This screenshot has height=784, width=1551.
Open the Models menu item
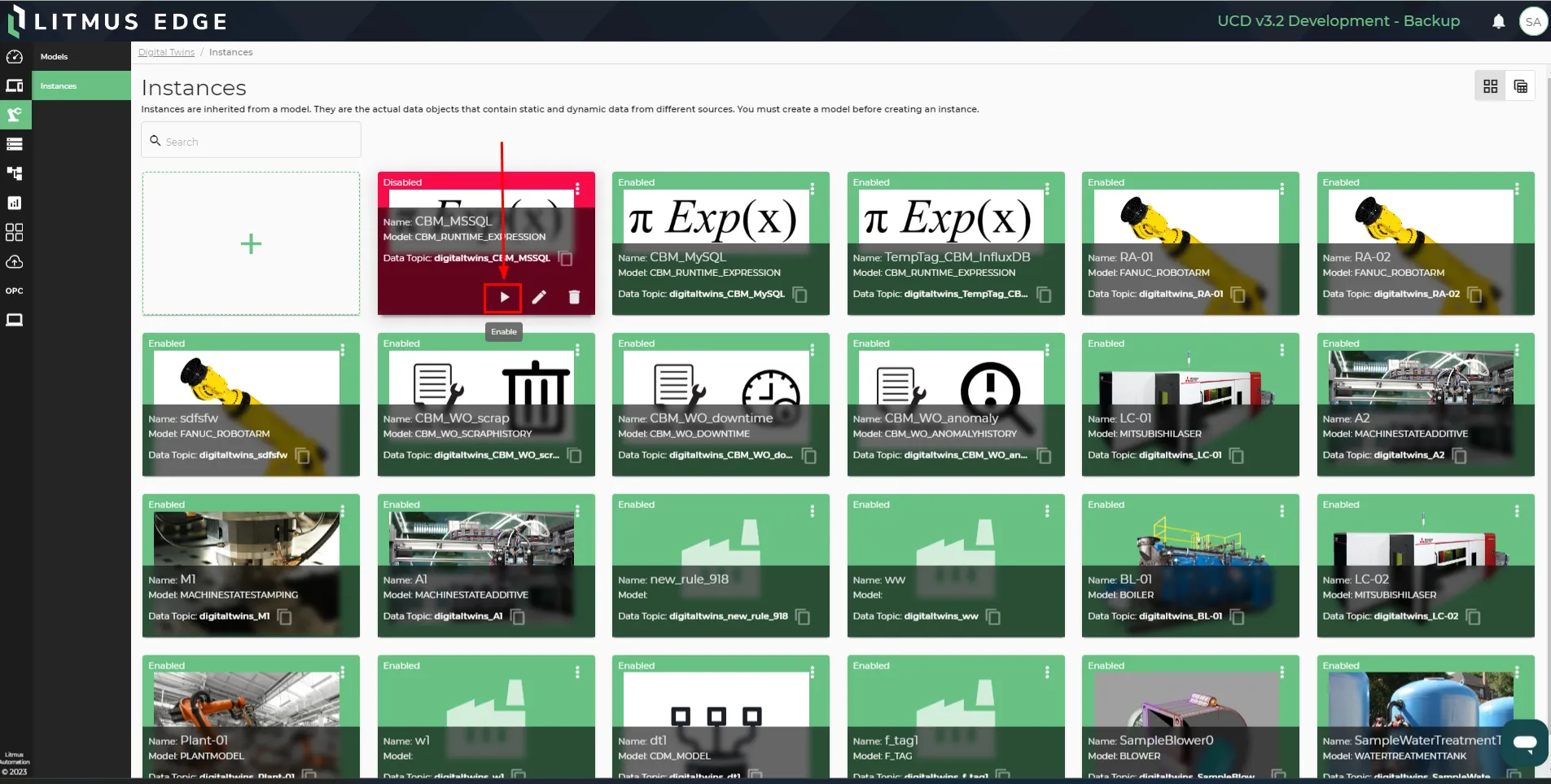point(81,57)
